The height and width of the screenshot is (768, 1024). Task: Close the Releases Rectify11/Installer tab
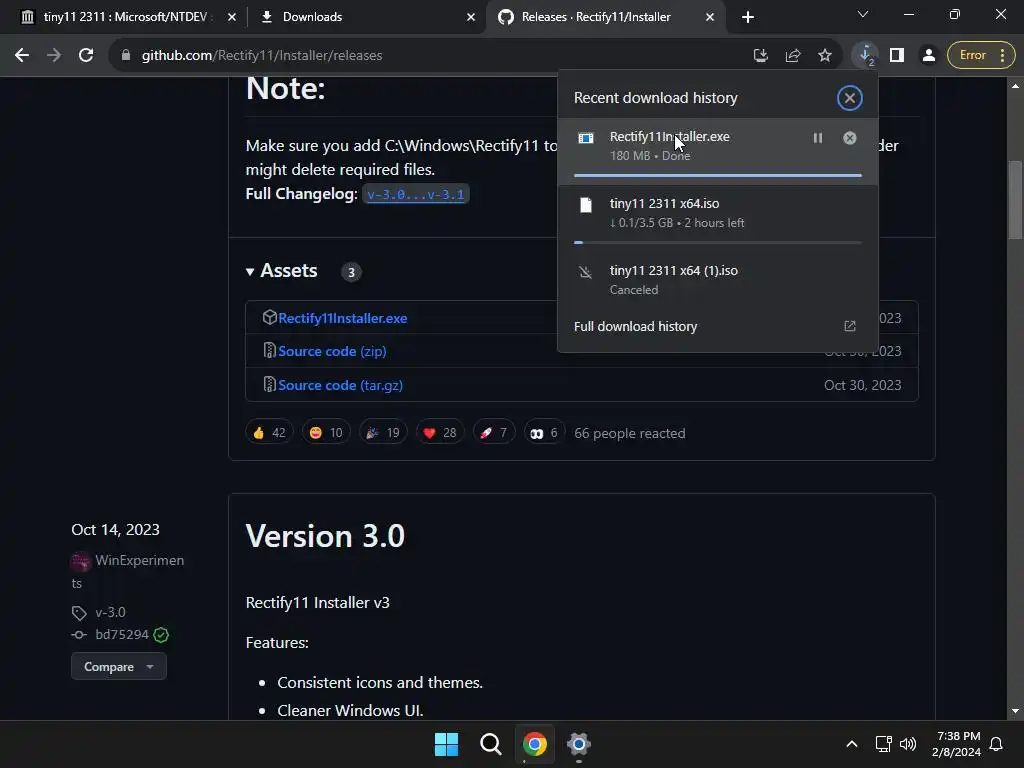(x=710, y=17)
